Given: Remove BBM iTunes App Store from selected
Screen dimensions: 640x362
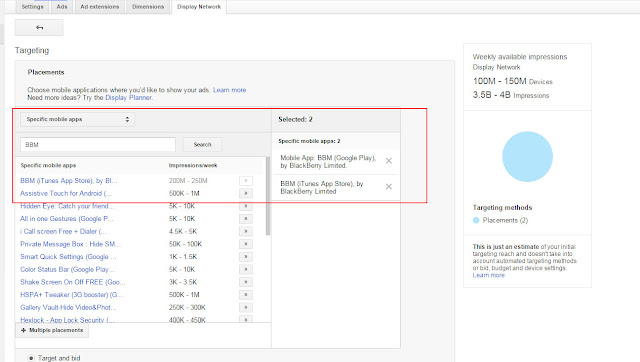Looking at the screenshot, I should click(389, 187).
